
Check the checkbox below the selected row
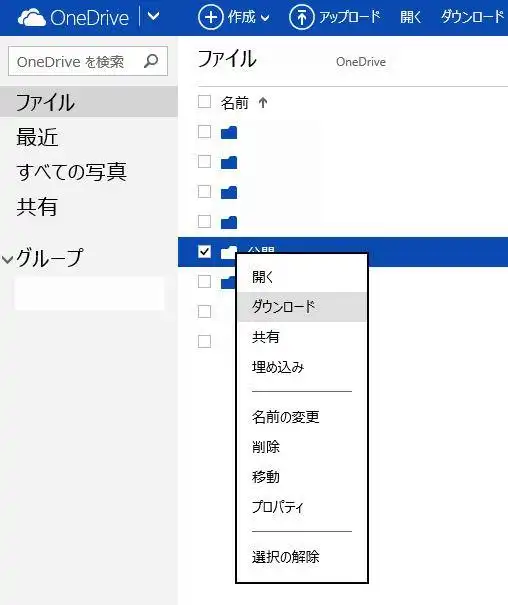204,281
